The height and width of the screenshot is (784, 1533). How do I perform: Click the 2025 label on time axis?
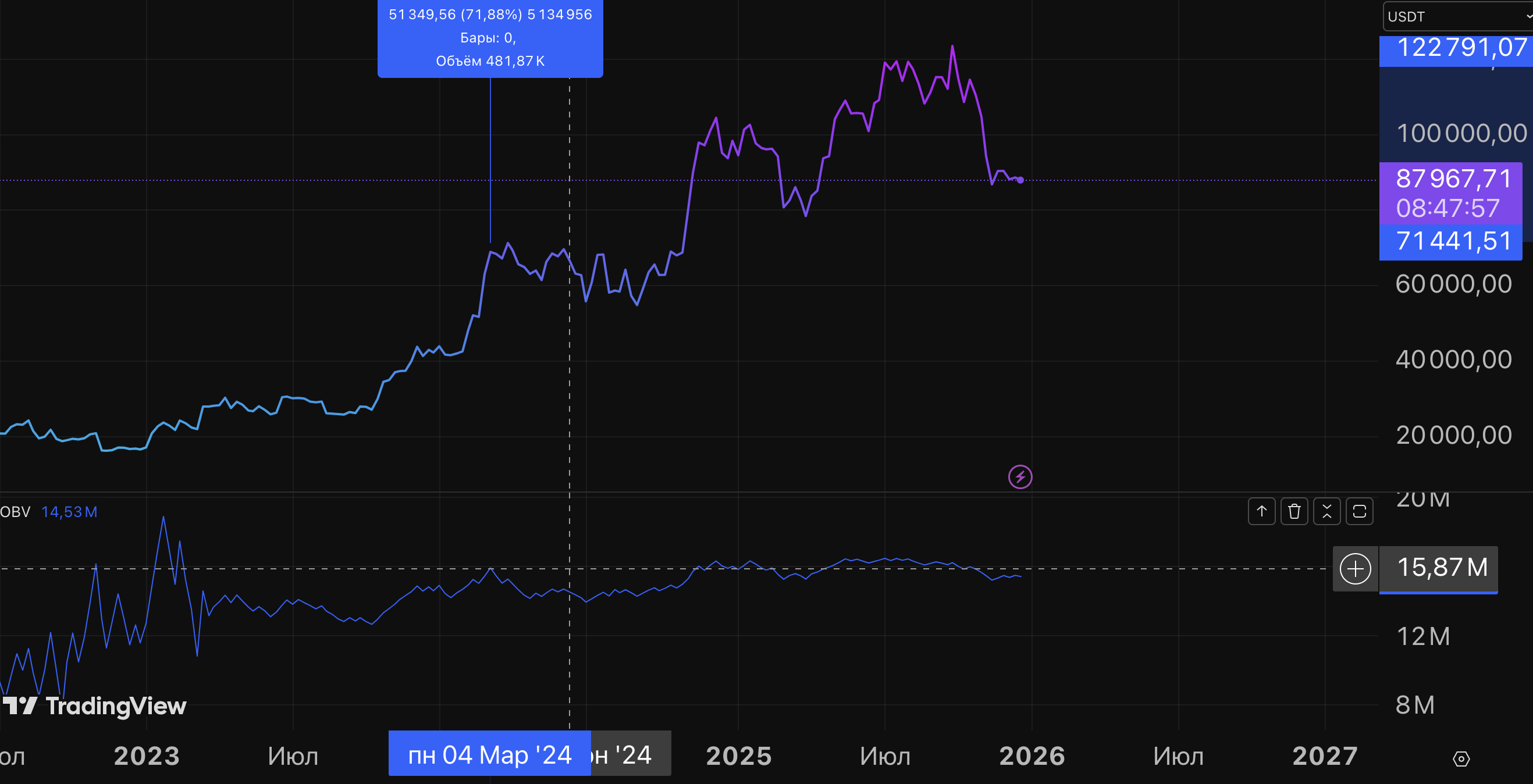[x=738, y=756]
